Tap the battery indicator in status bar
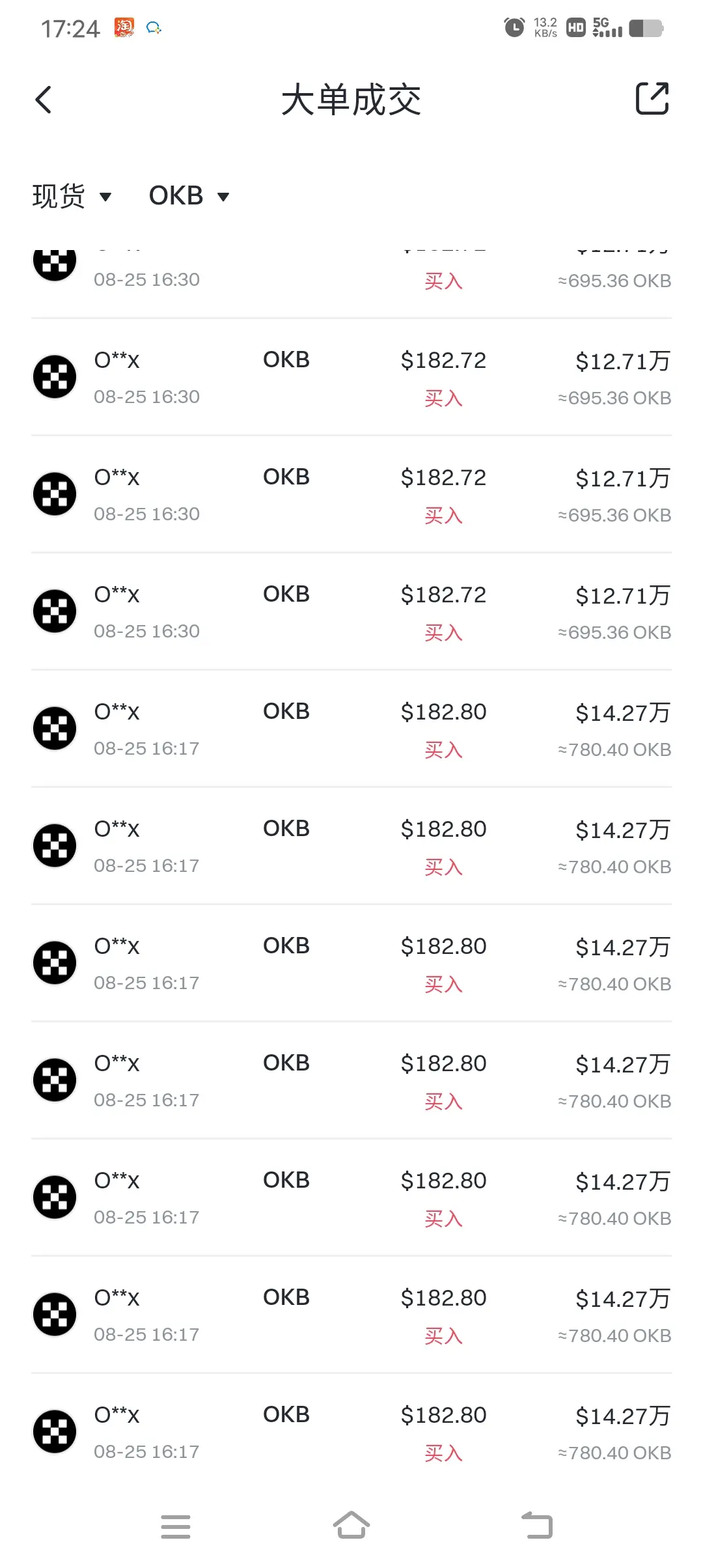Screen dimensions: 703x1568 (646, 28)
